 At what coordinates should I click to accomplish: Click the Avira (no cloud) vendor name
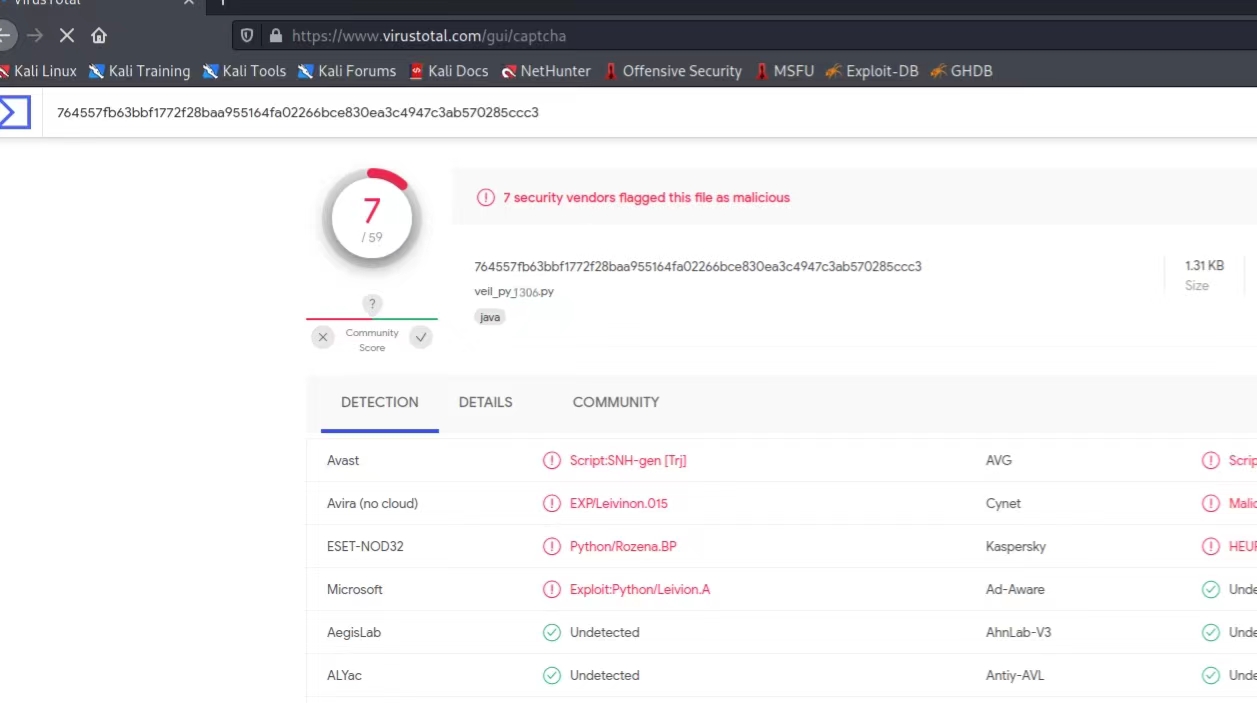click(372, 503)
